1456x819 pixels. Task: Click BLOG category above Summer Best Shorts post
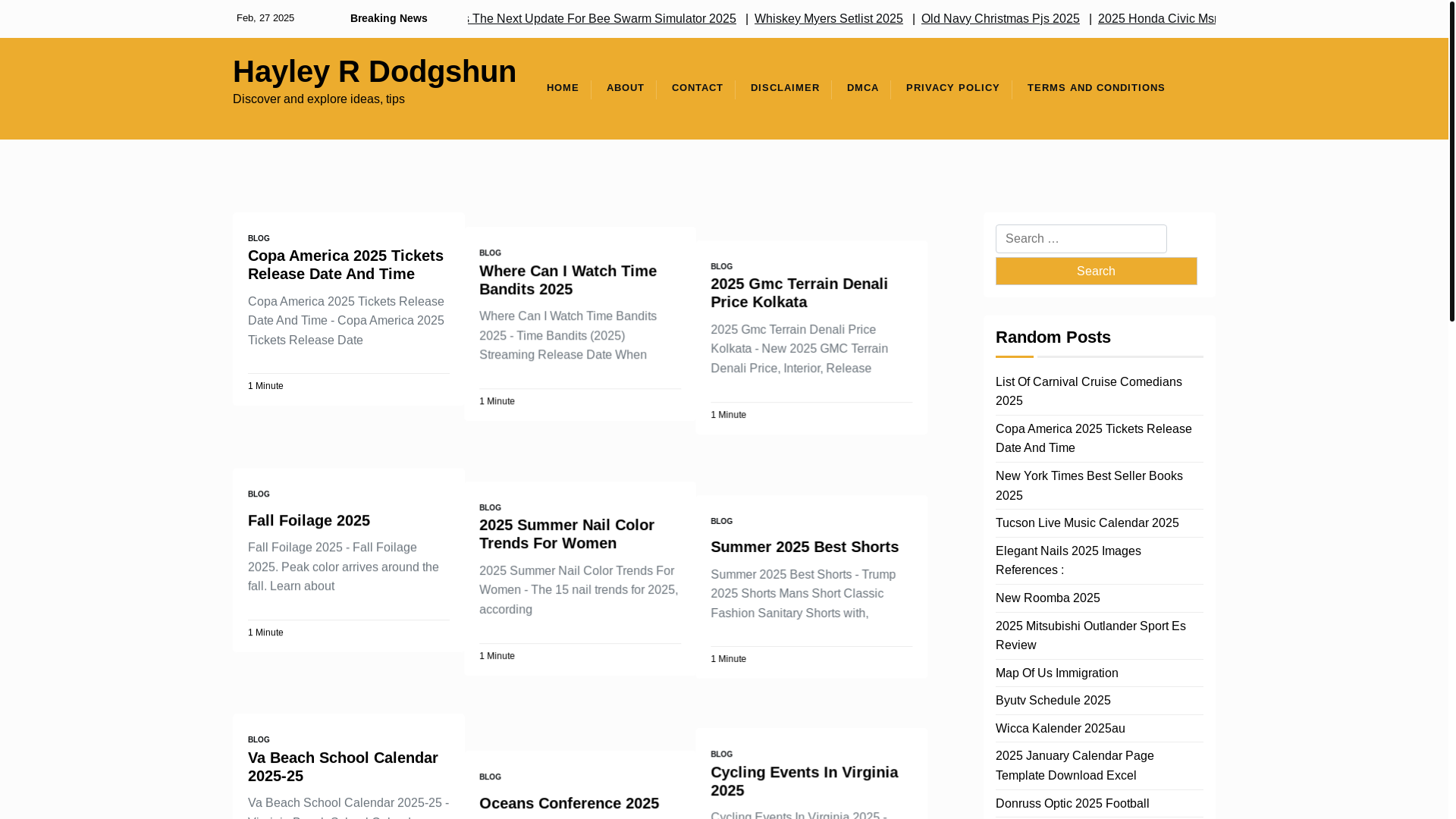(x=721, y=522)
